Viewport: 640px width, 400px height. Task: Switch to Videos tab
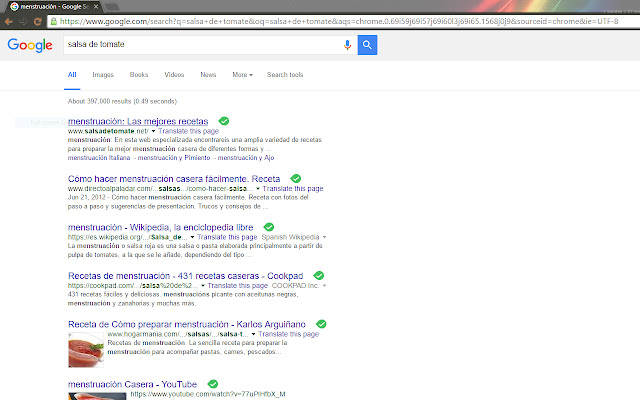click(x=174, y=75)
